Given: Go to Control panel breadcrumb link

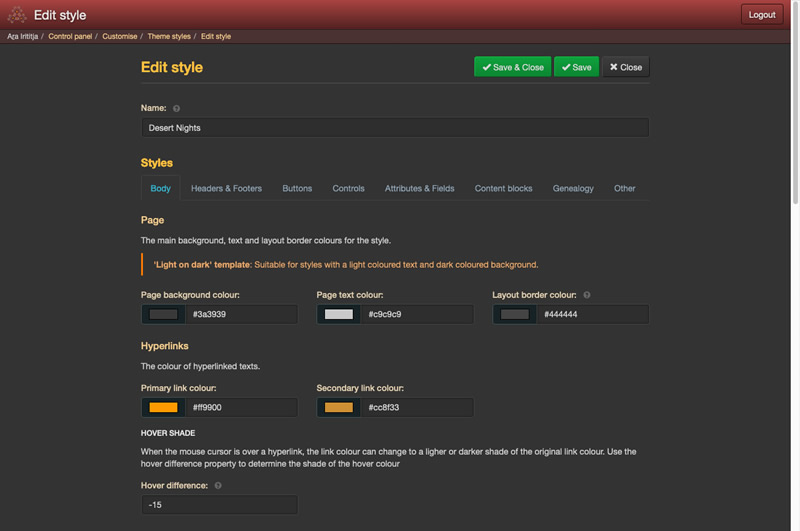Looking at the screenshot, I should point(71,36).
